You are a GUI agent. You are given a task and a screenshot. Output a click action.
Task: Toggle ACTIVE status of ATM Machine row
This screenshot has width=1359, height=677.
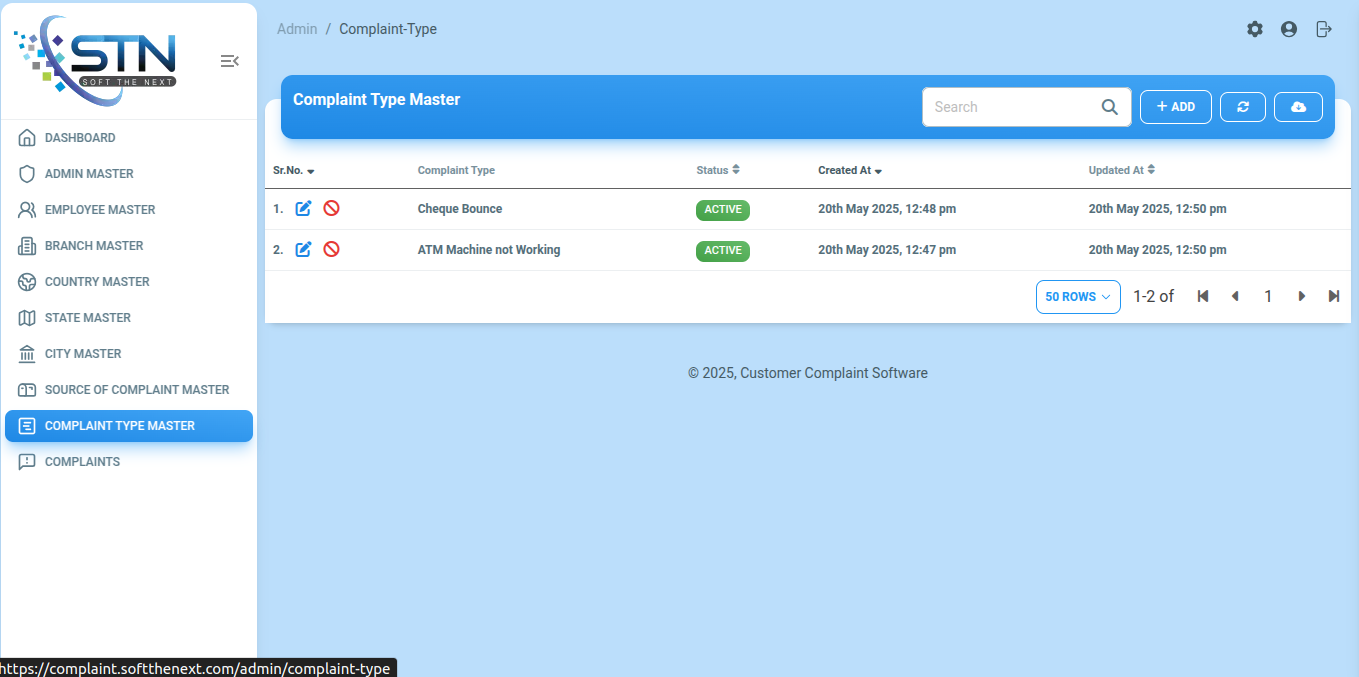click(x=722, y=251)
